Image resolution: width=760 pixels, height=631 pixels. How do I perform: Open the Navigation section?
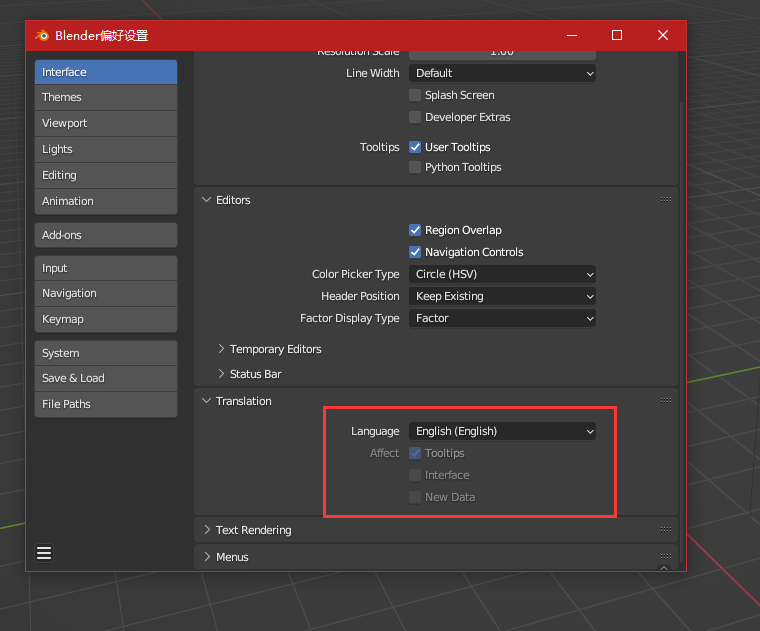106,293
